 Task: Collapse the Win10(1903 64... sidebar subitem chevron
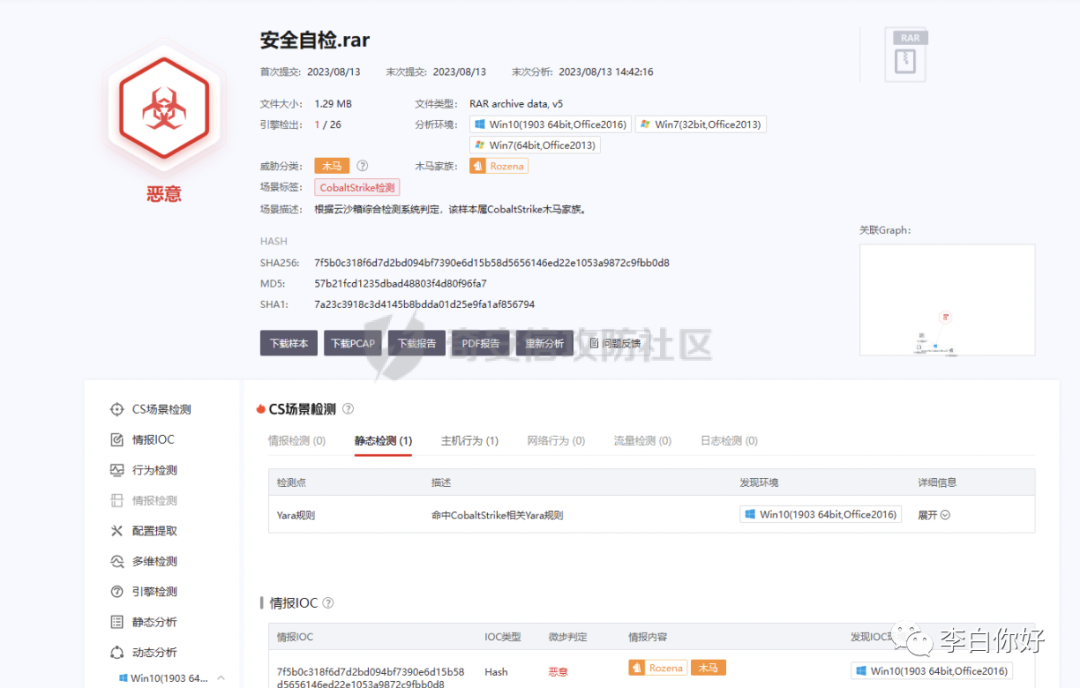point(221,678)
